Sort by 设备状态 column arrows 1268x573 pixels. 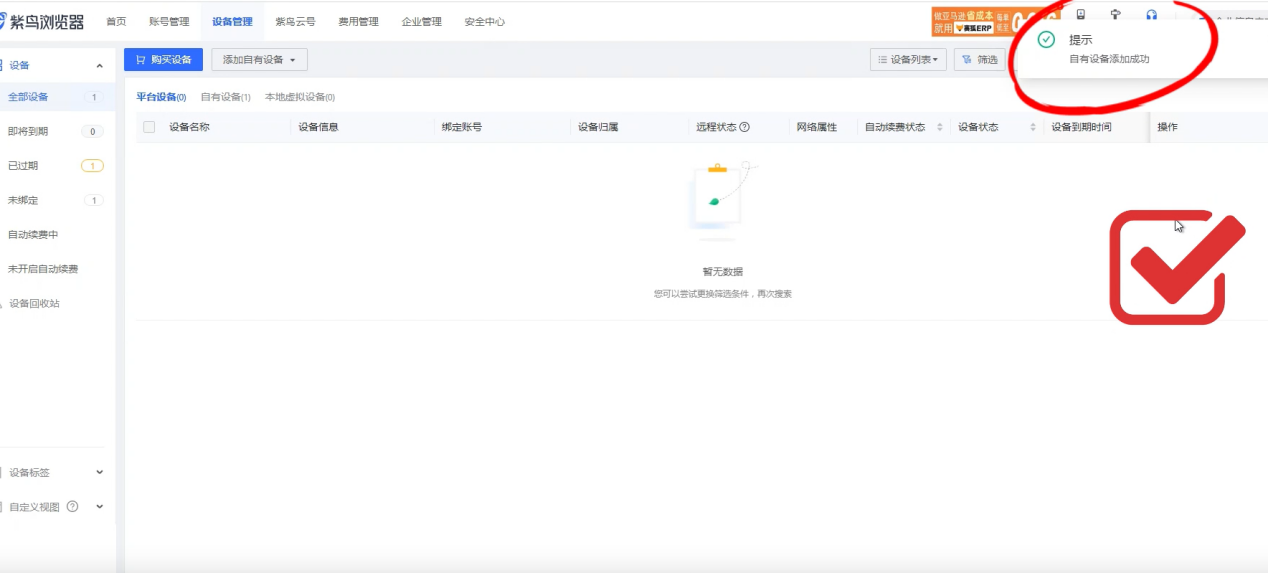pos(1033,127)
